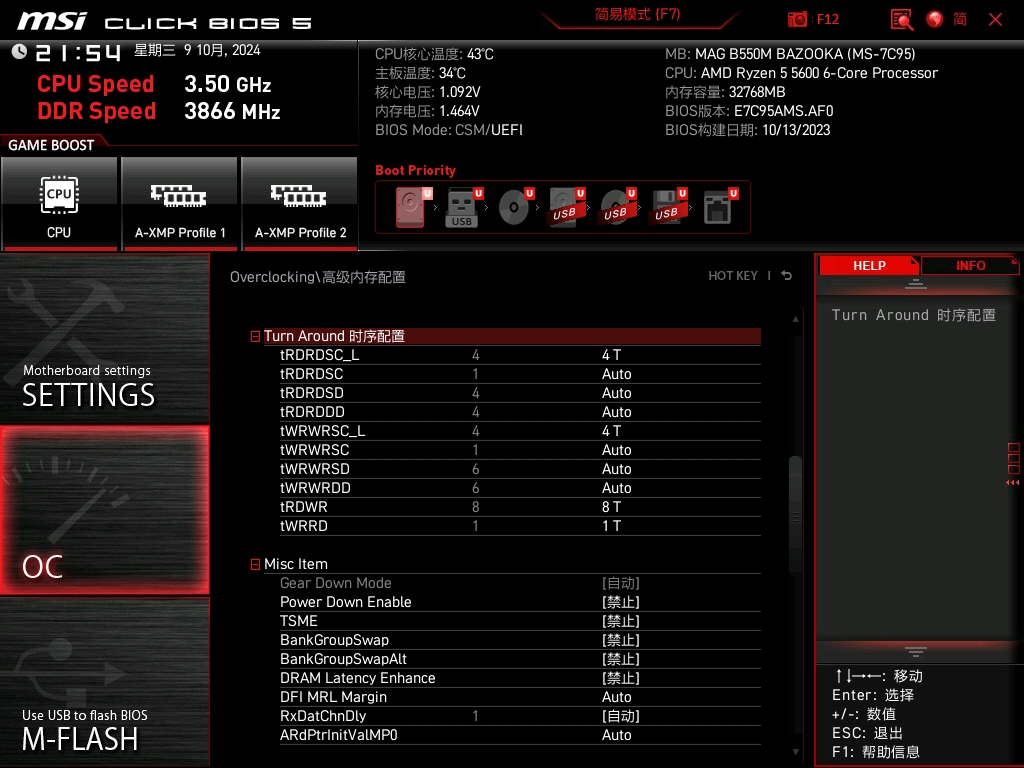Edit tWRWRSC Auto value
The height and width of the screenshot is (768, 1024).
point(616,450)
